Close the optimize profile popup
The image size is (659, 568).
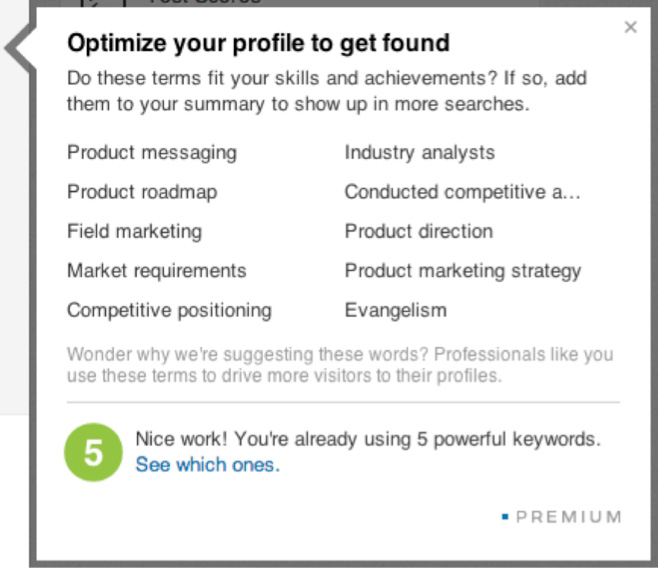pyautogui.click(x=630, y=28)
